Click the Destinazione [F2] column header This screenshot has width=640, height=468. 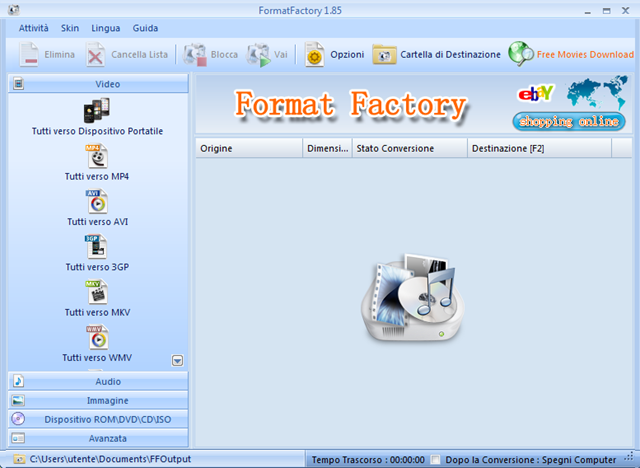(x=540, y=148)
